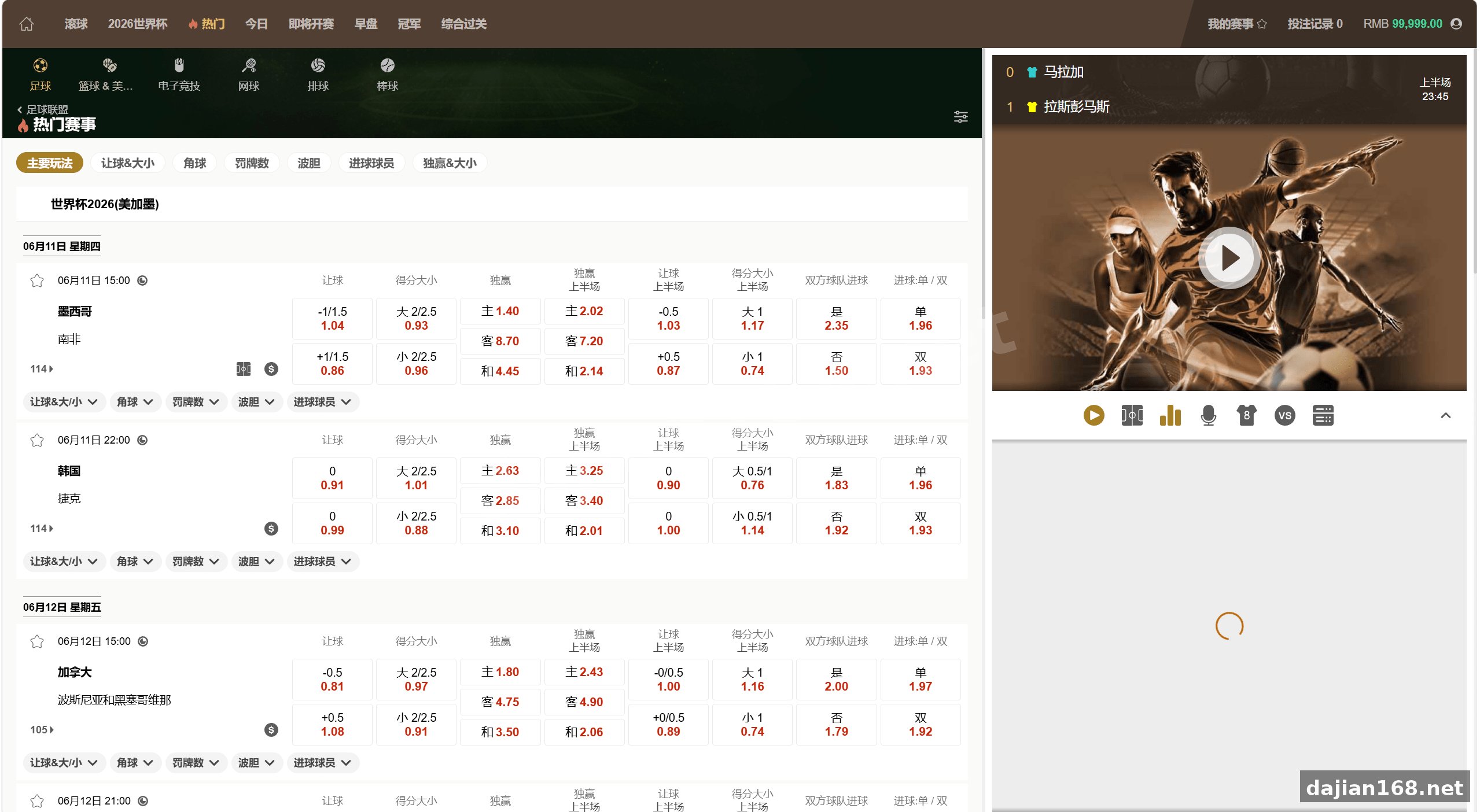This screenshot has width=1480, height=812.
Task: Bet on 墨西哥 独赢 主 1.40
Action: pyautogui.click(x=500, y=311)
